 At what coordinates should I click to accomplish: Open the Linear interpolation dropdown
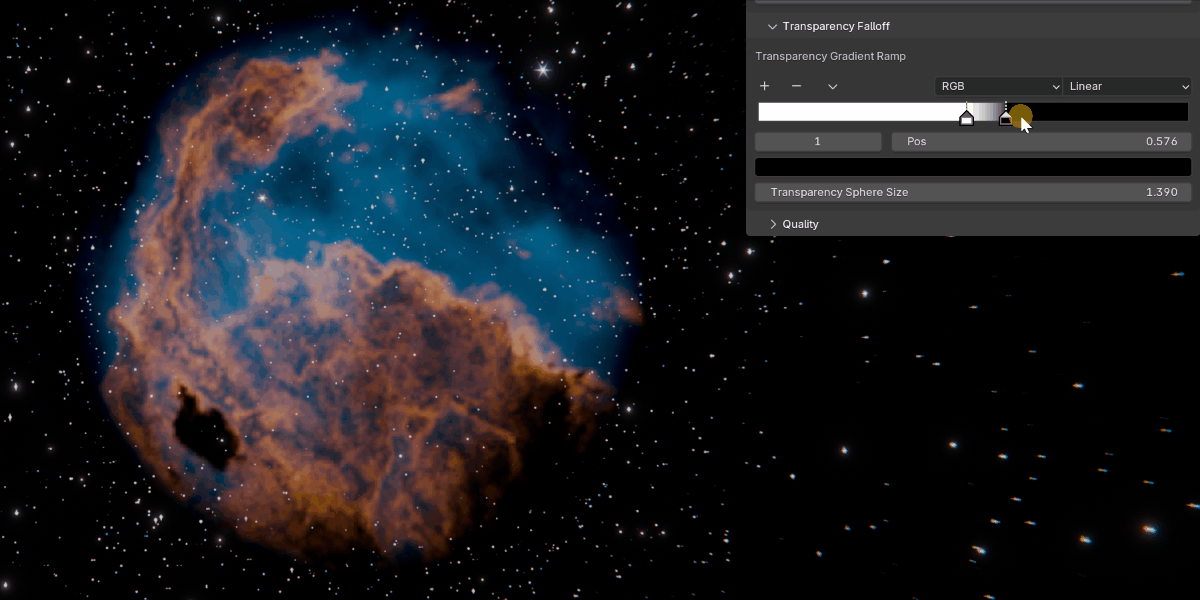(x=1127, y=86)
